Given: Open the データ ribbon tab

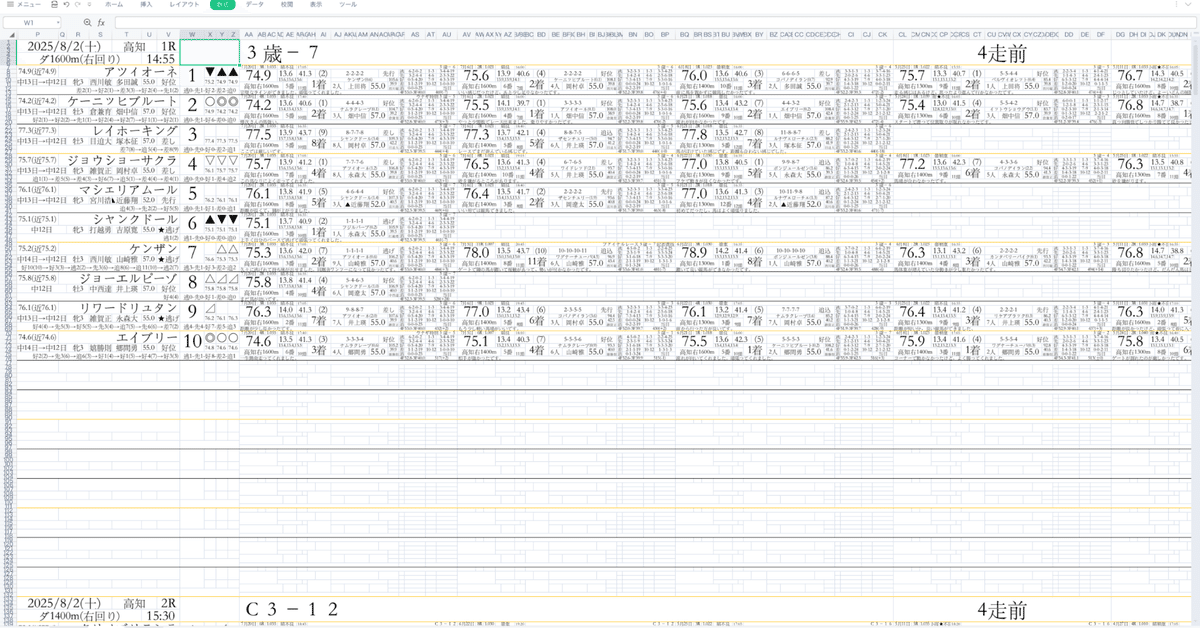Looking at the screenshot, I should click(x=255, y=5).
